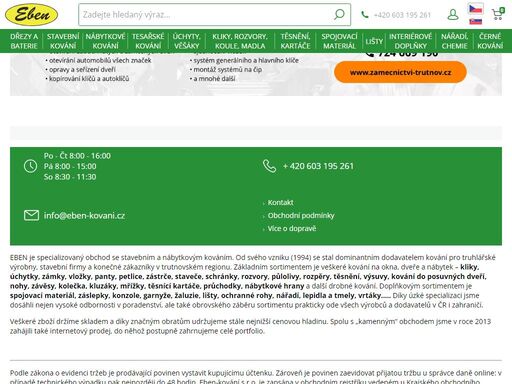The image size is (512, 384).
Task: Click the text 'montáž systémů na čip'
Action: pos(228,69)
